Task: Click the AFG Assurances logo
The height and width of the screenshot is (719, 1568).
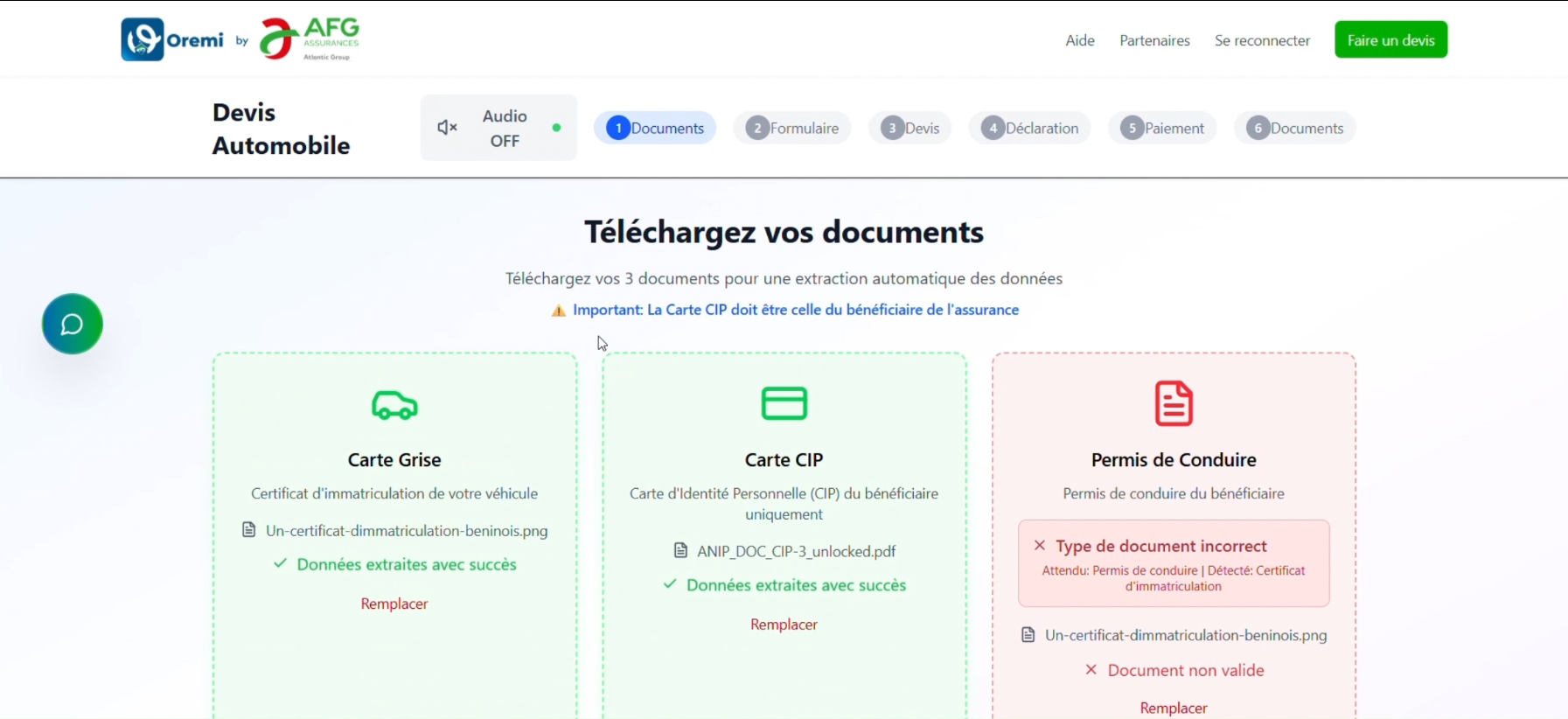Action: point(310,39)
